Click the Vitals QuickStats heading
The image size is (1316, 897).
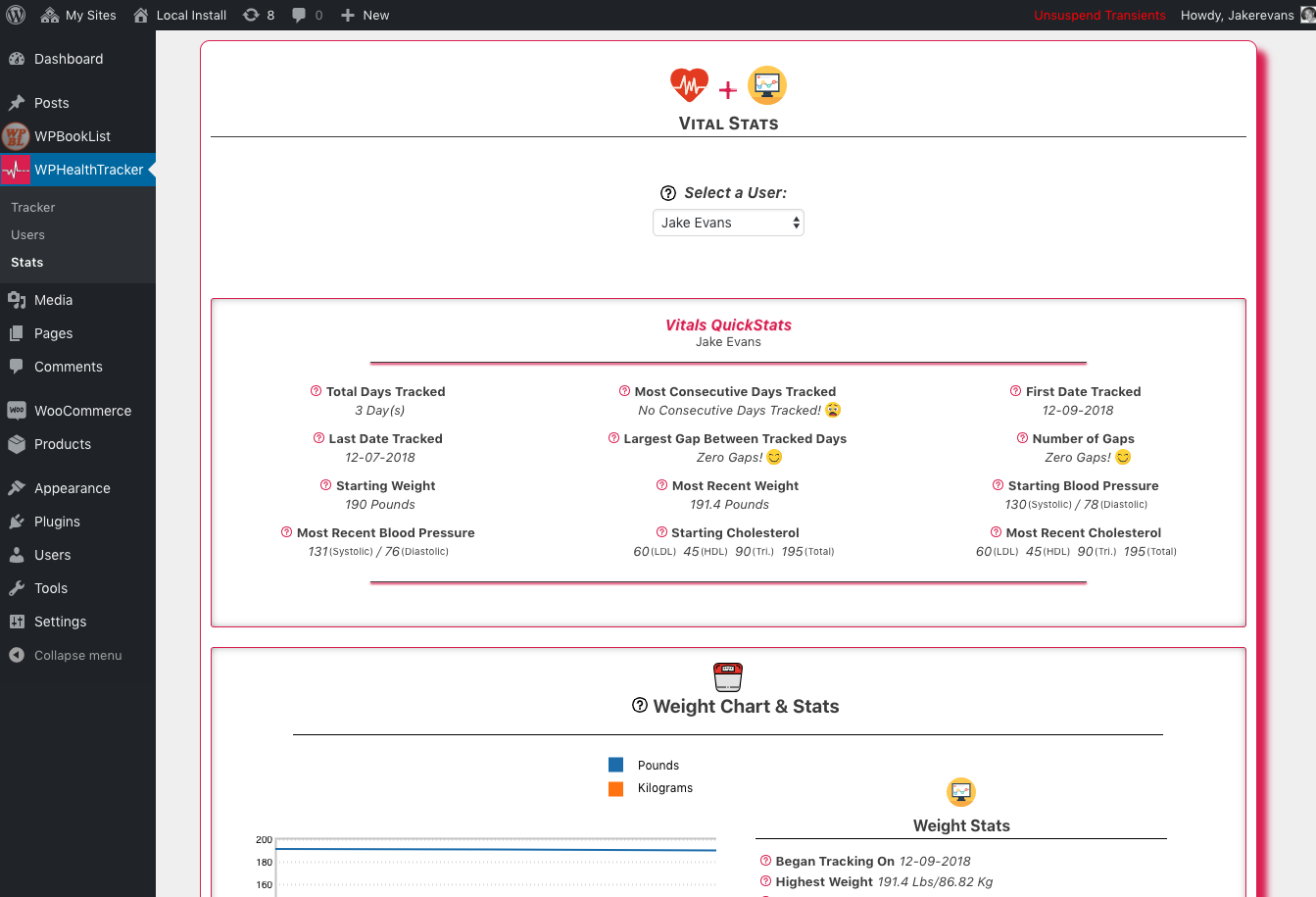point(728,325)
